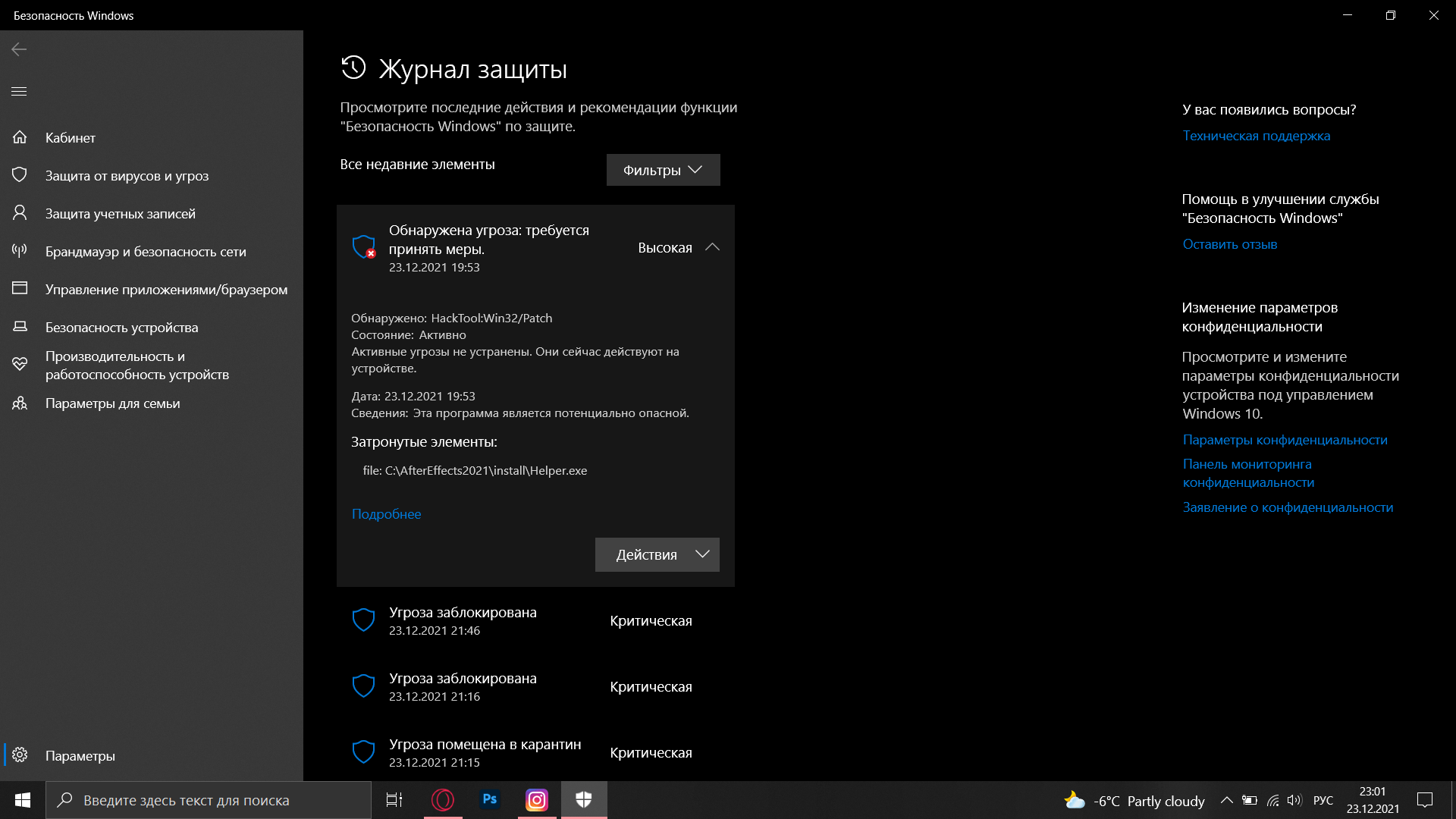Open Производительность и работоспособность heart icon
1456x819 pixels.
(20, 365)
